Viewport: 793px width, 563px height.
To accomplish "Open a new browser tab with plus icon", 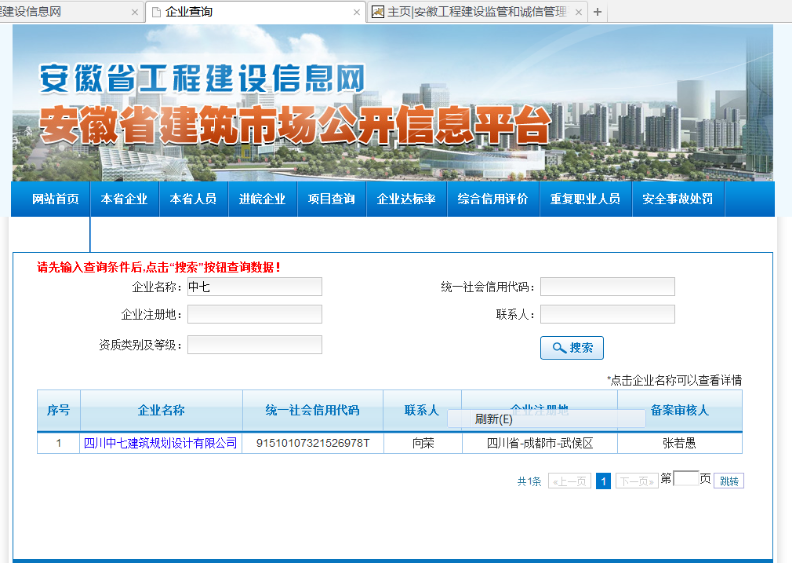I will pos(598,12).
